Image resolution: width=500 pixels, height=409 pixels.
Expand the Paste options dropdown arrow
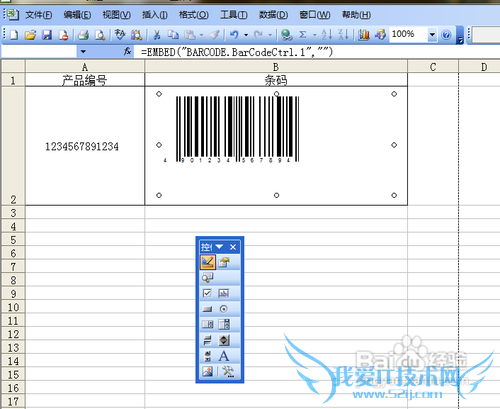201,35
